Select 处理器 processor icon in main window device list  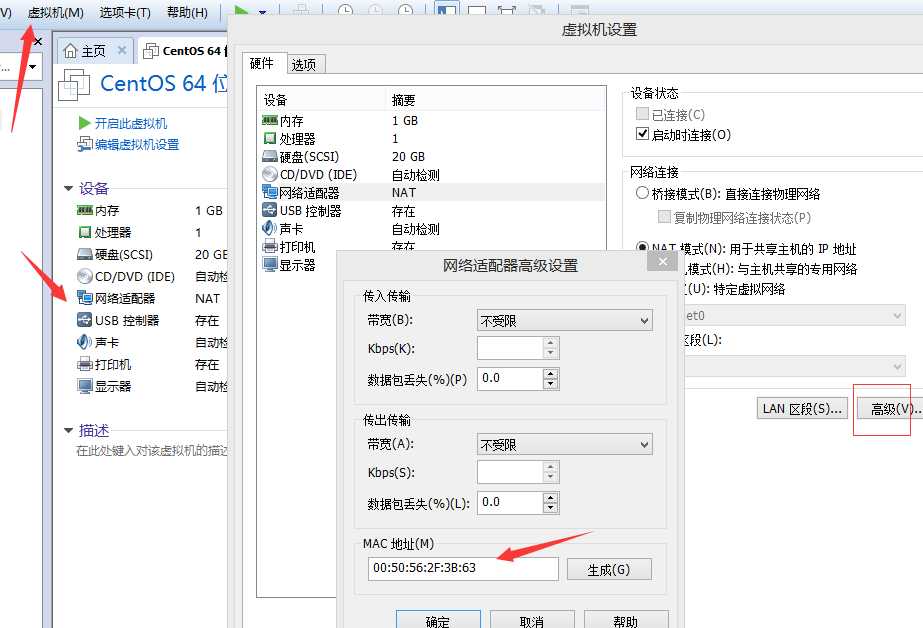pos(85,232)
